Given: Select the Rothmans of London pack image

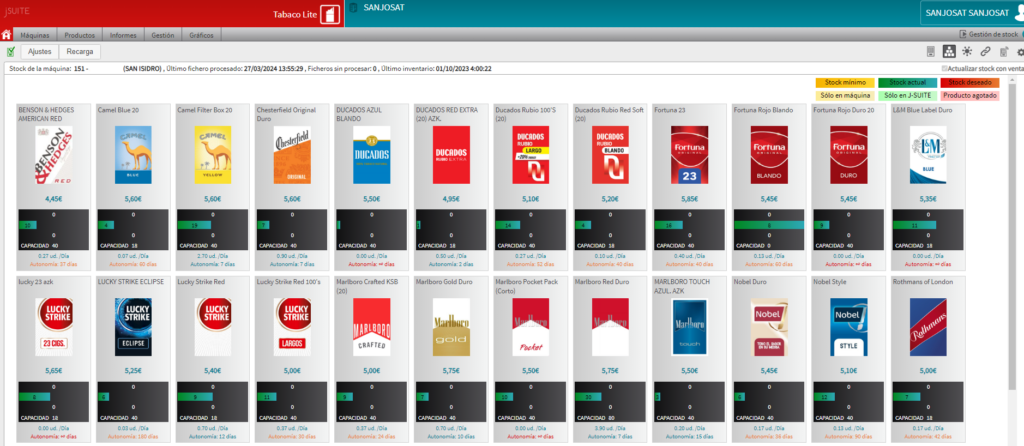Looking at the screenshot, I should pyautogui.click(x=928, y=327).
